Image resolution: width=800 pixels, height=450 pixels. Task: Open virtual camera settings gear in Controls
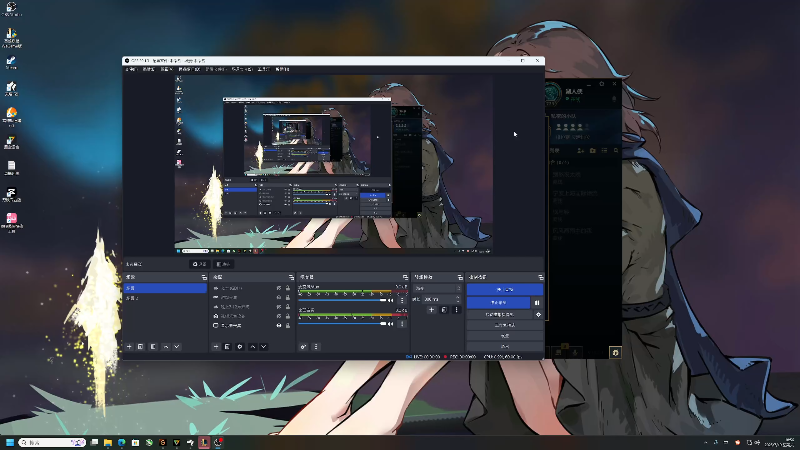(x=538, y=315)
